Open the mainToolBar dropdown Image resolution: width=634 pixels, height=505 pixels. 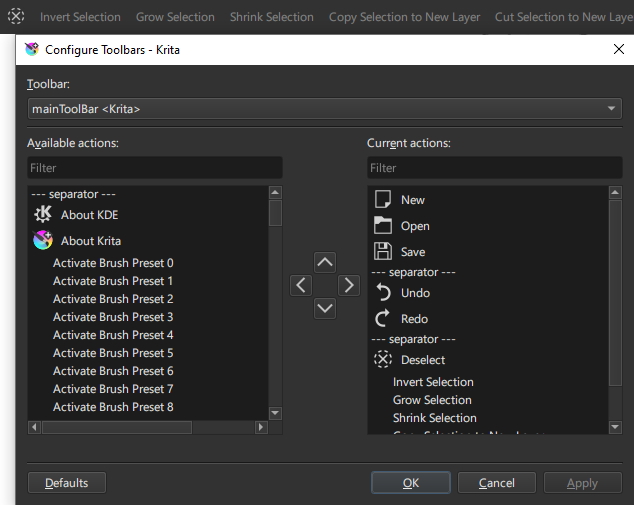coord(325,108)
